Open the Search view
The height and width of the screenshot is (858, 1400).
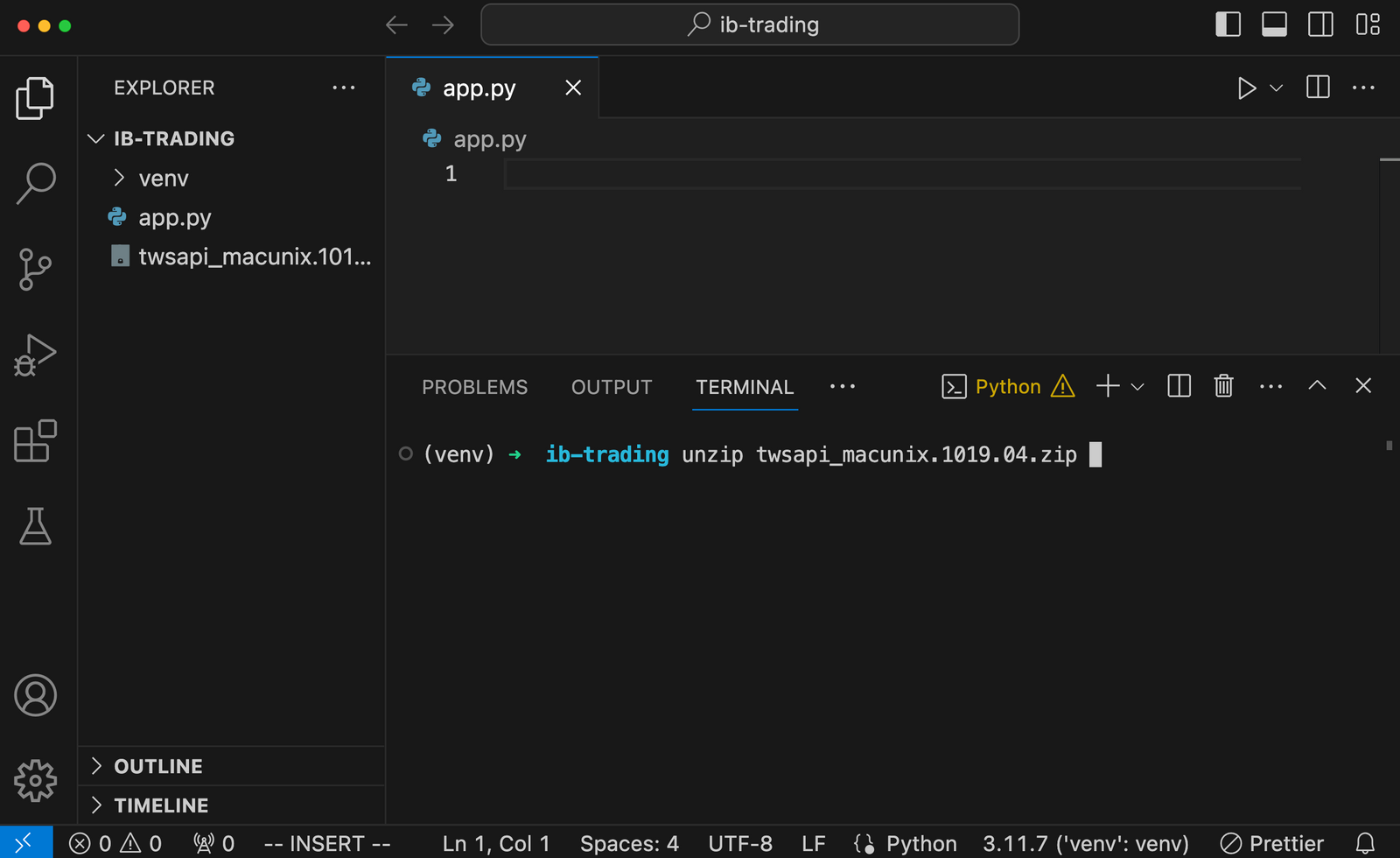pyautogui.click(x=35, y=182)
